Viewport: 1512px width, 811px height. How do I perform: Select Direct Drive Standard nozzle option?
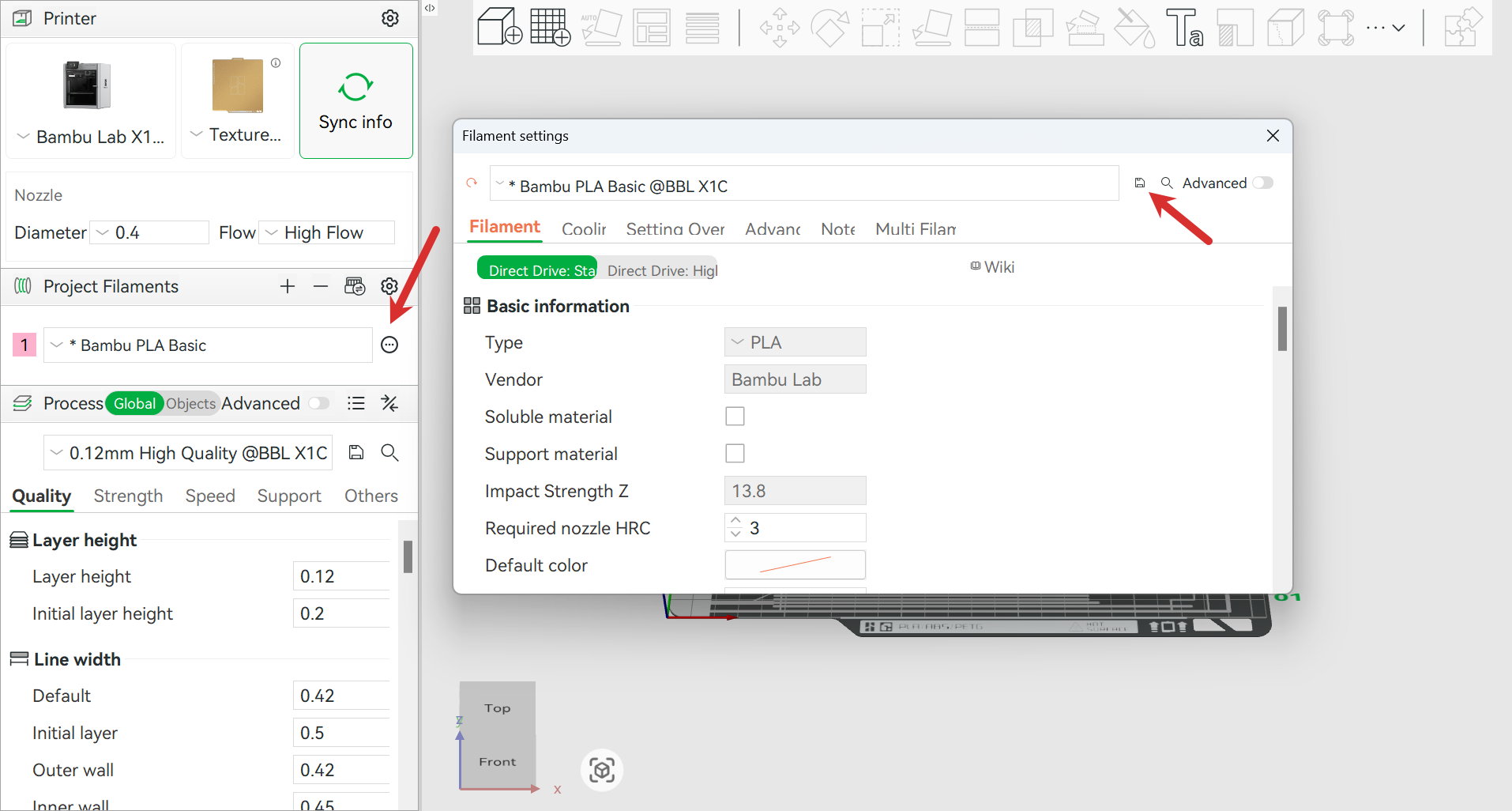pyautogui.click(x=538, y=270)
